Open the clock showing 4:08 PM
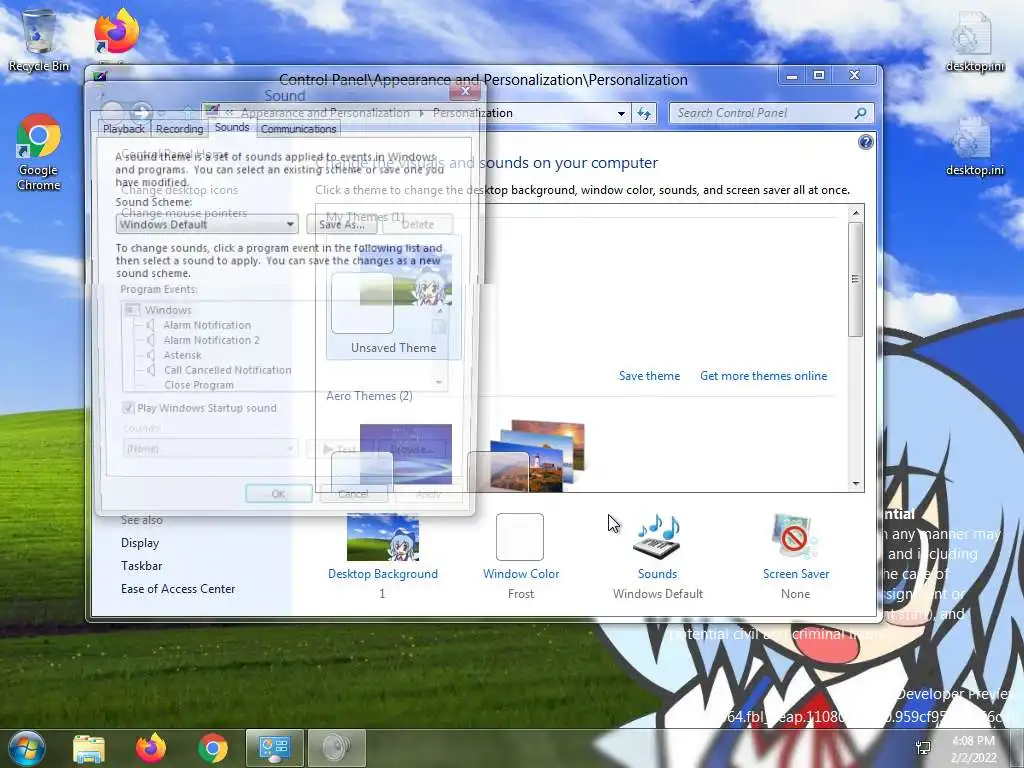 (973, 749)
